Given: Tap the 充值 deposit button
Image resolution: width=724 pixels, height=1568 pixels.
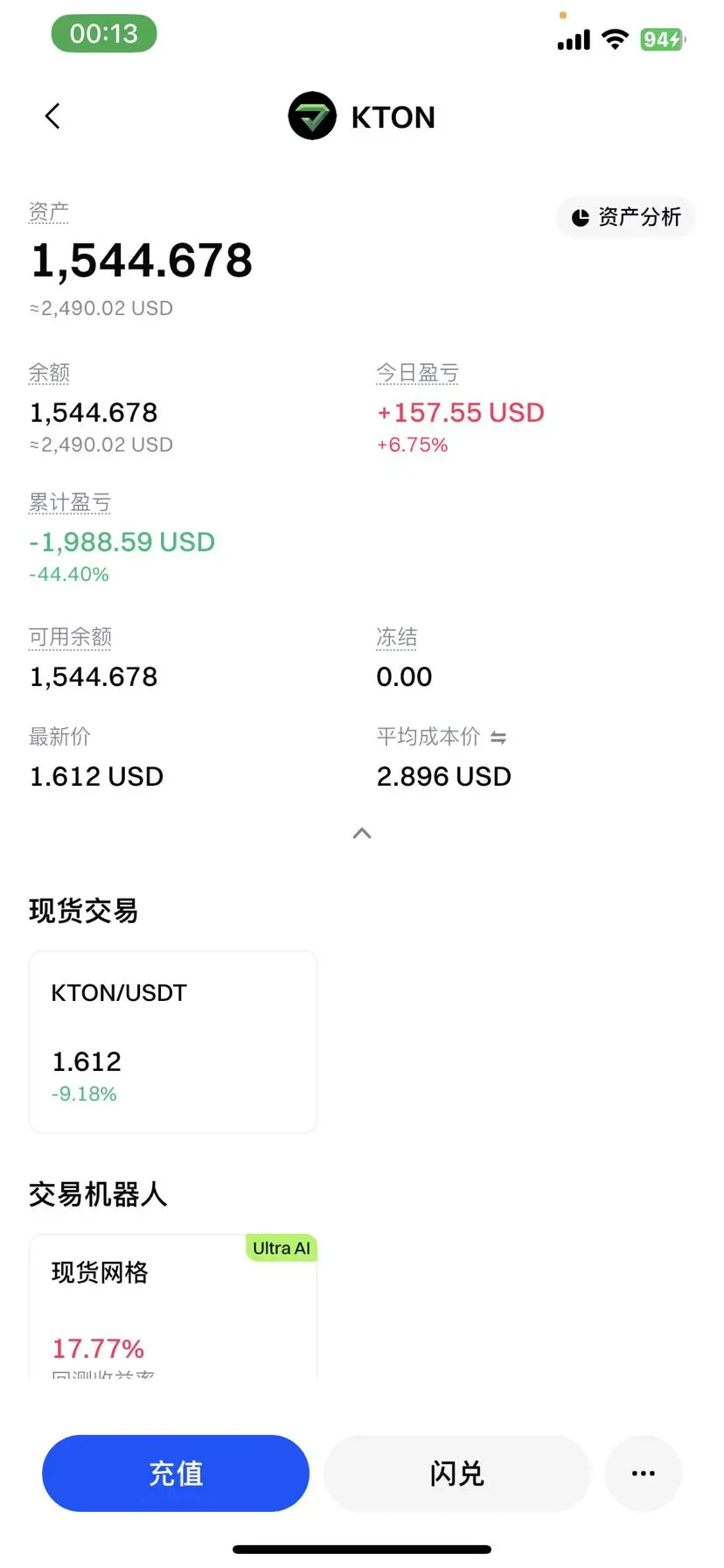Looking at the screenshot, I should (176, 1473).
